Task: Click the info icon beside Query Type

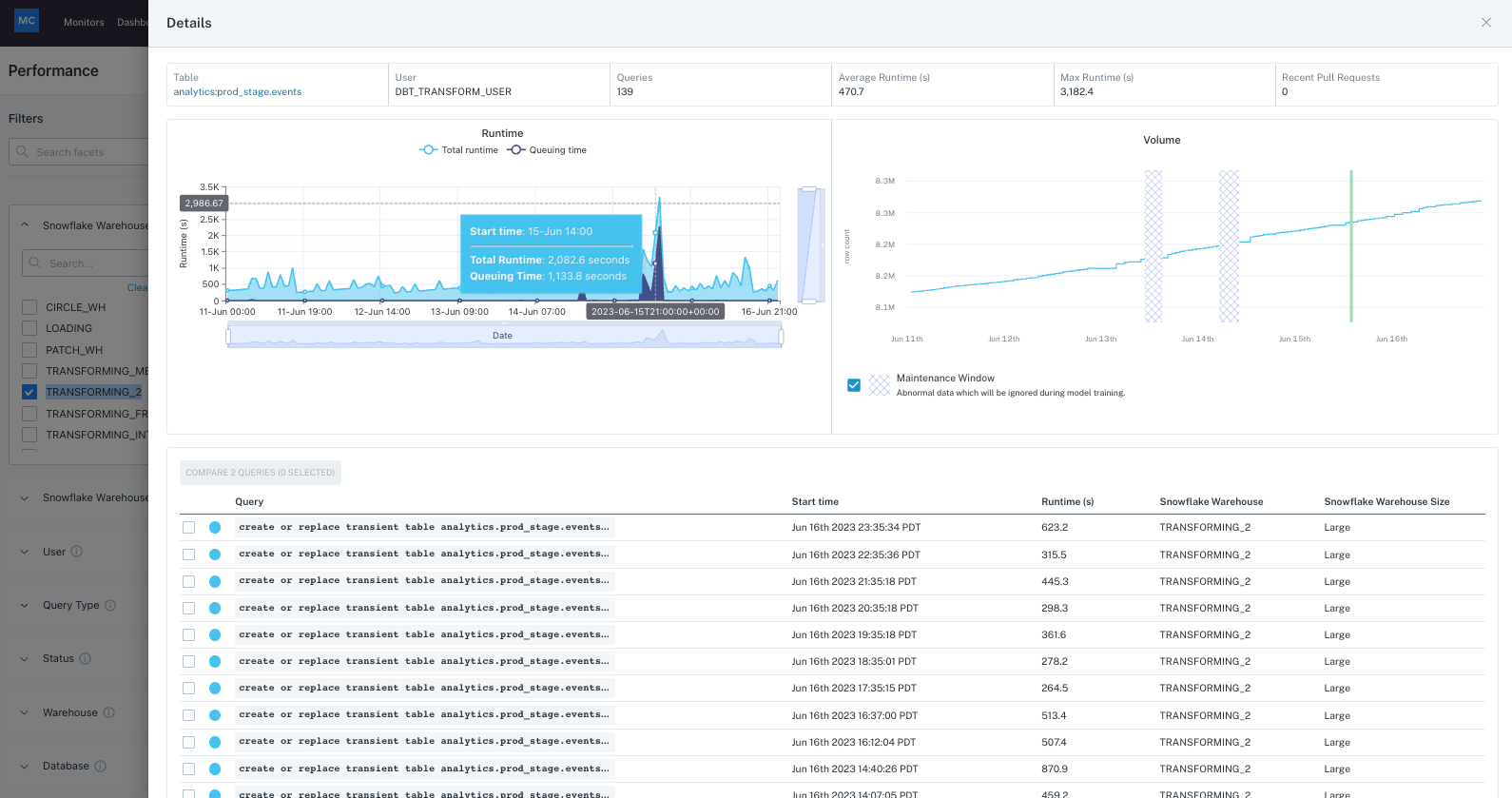Action: [110, 605]
